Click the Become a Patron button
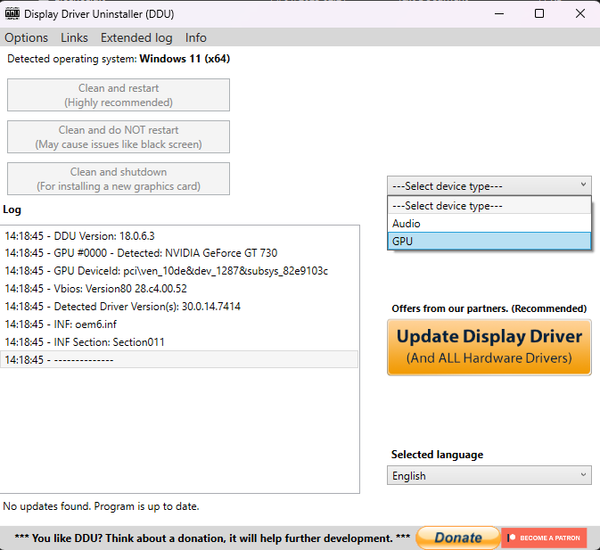The height and width of the screenshot is (550, 600). 544,537
